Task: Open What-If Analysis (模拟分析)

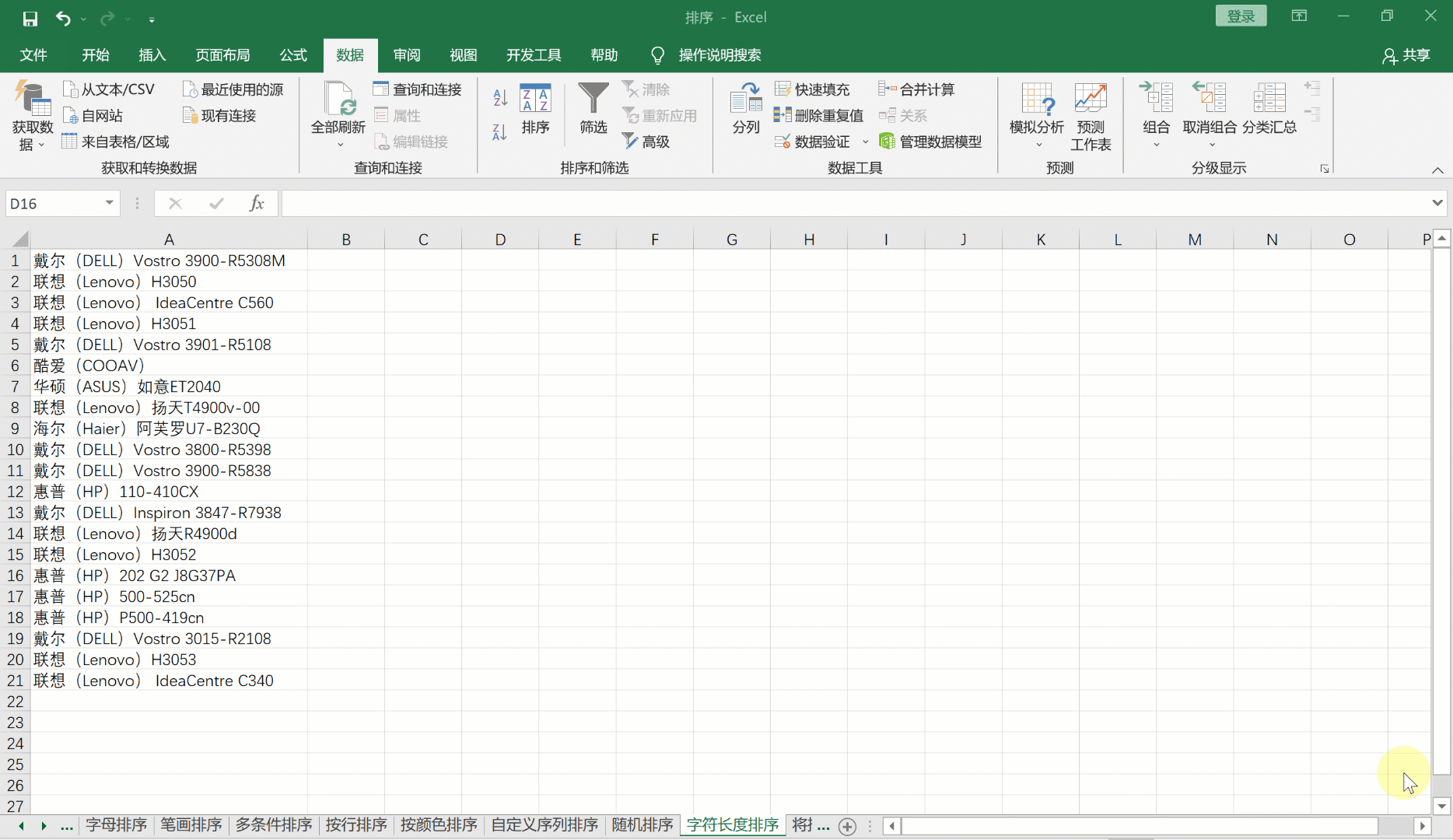Action: pyautogui.click(x=1037, y=117)
